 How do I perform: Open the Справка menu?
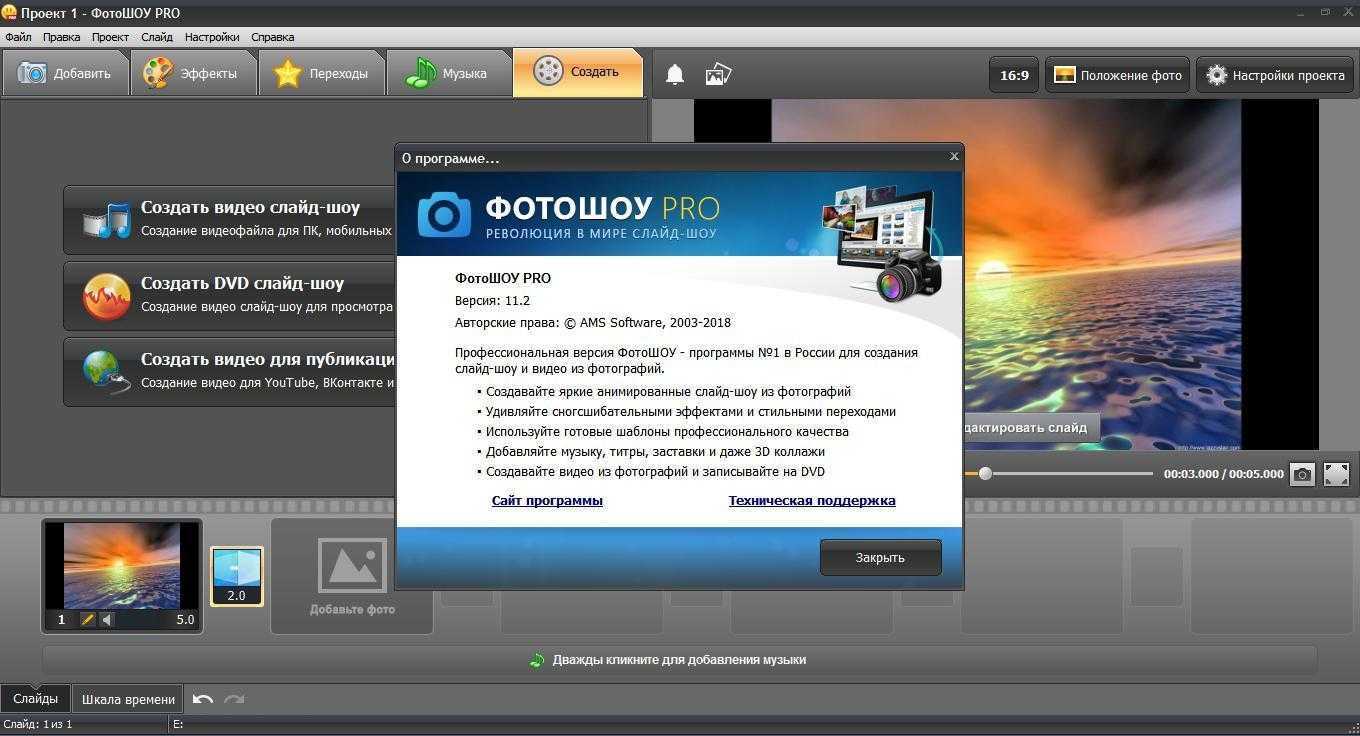click(x=272, y=37)
